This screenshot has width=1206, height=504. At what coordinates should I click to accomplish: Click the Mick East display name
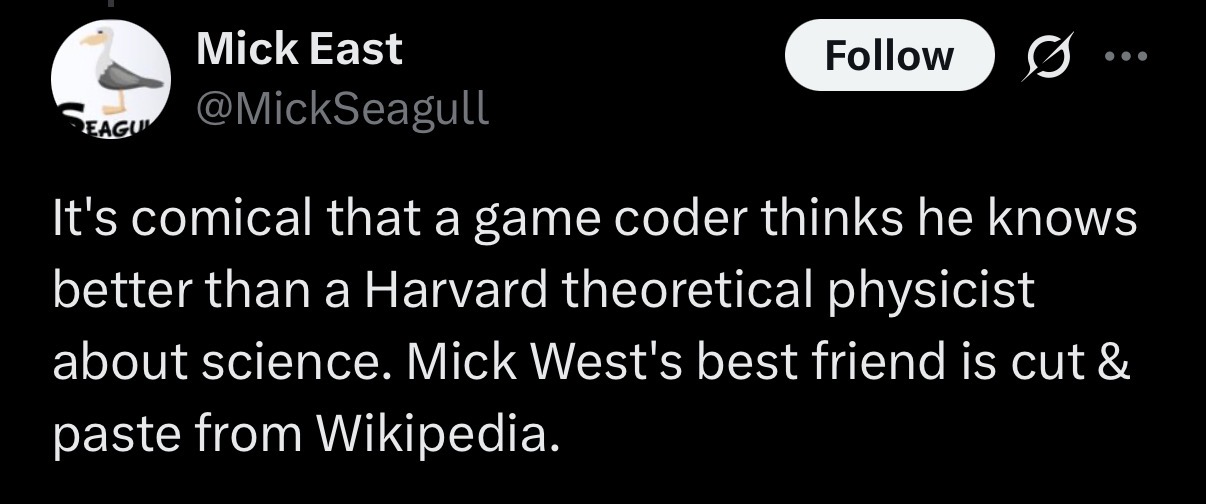tap(300, 49)
